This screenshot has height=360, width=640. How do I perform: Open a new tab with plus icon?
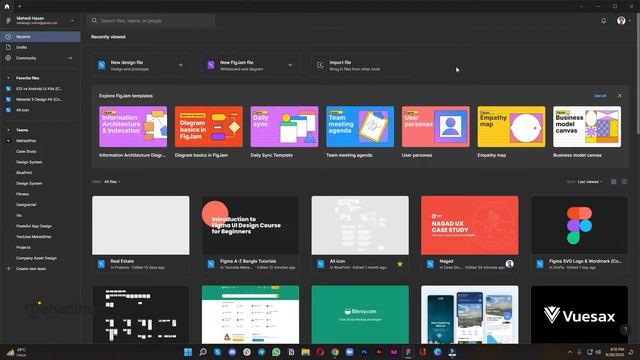click(19, 6)
